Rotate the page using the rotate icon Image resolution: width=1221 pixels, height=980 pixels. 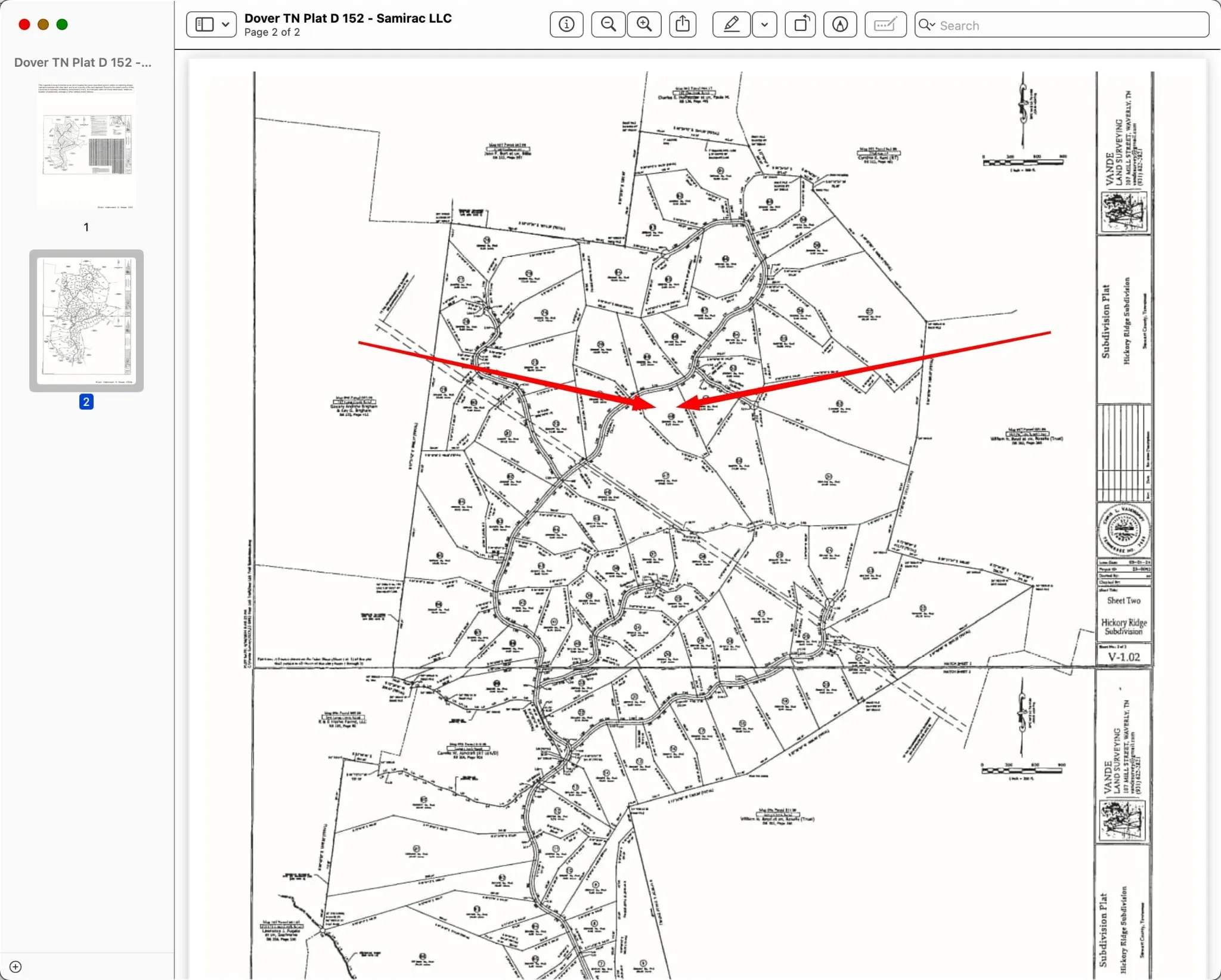point(800,24)
